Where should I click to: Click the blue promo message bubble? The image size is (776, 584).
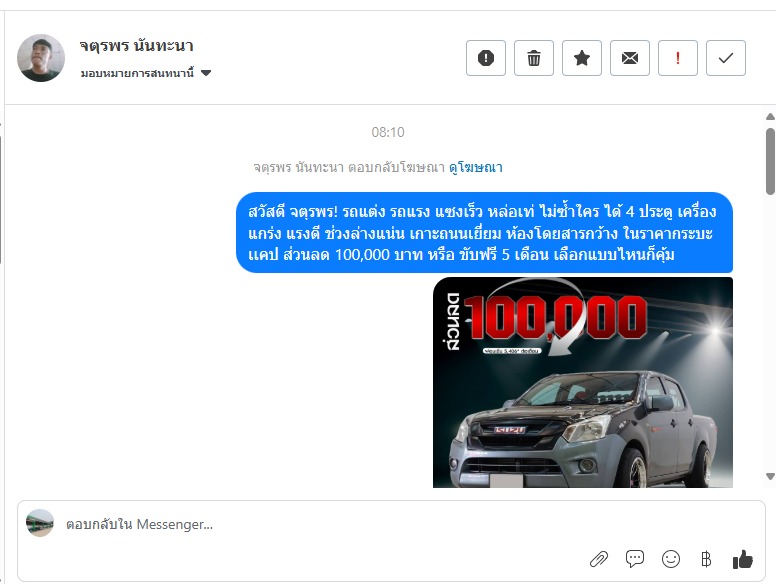point(485,233)
